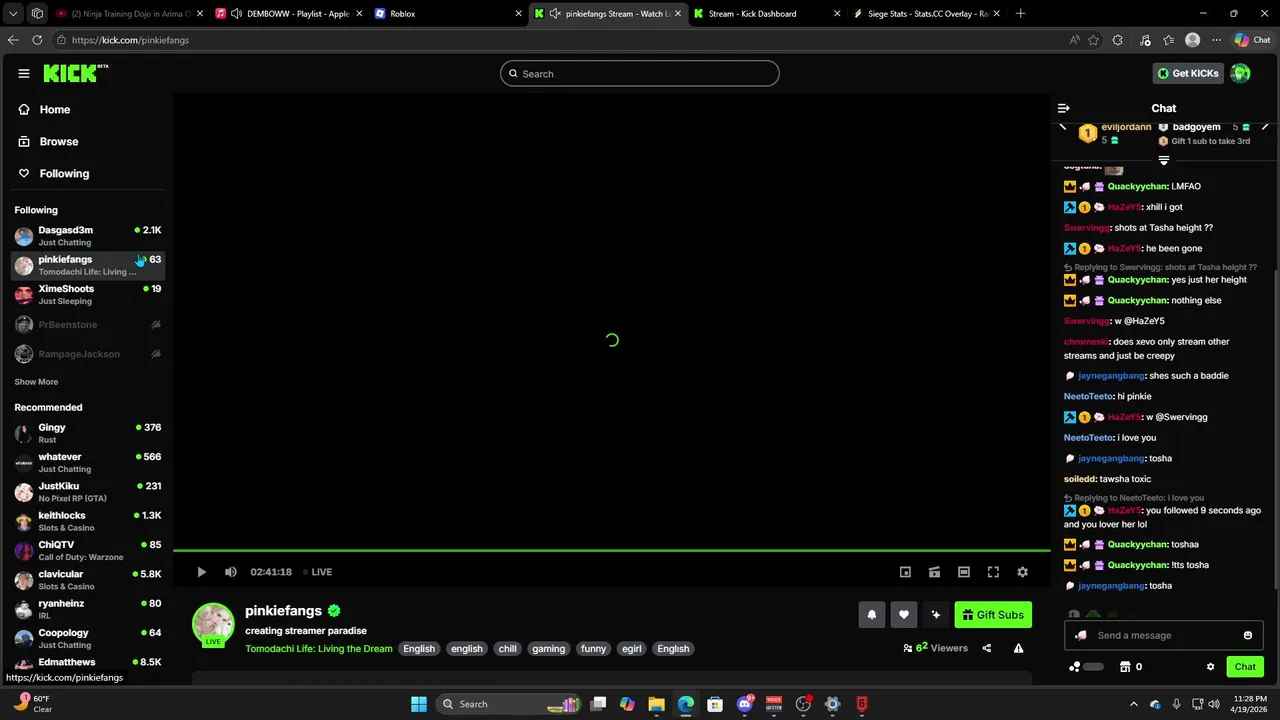Viewport: 1280px width, 720px height.
Task: Click the sparkle subscribe icon
Action: [x=935, y=615]
